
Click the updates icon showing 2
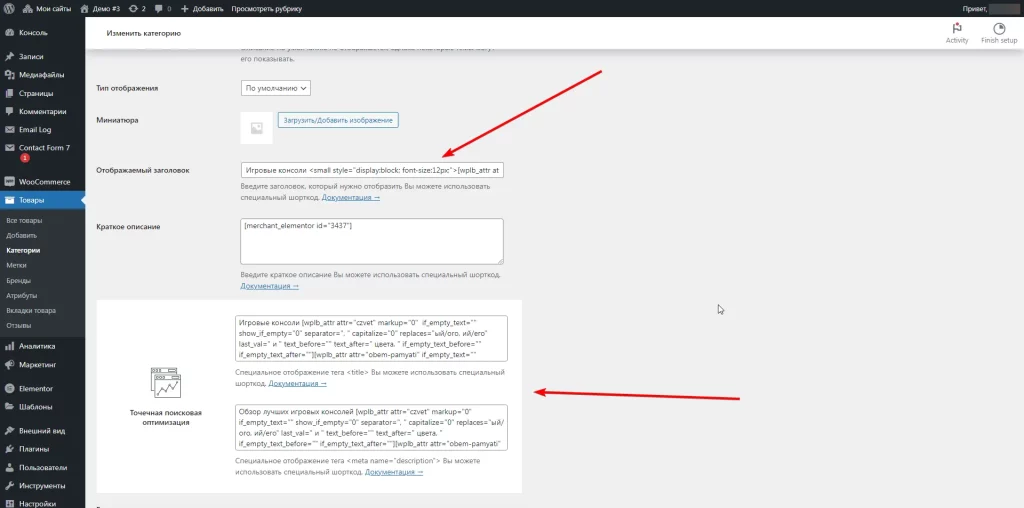(x=137, y=8)
